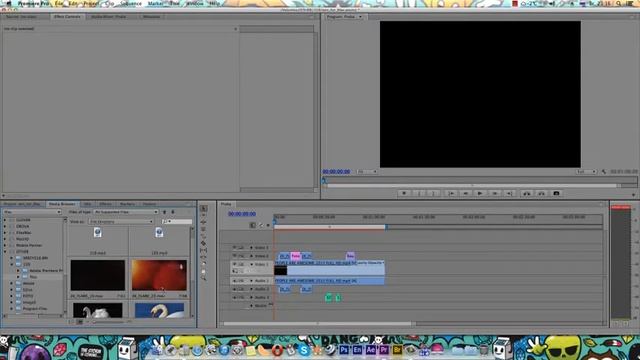Viewport: 640px width, 360px height.
Task: Open the View as dropdown
Action: [121, 221]
